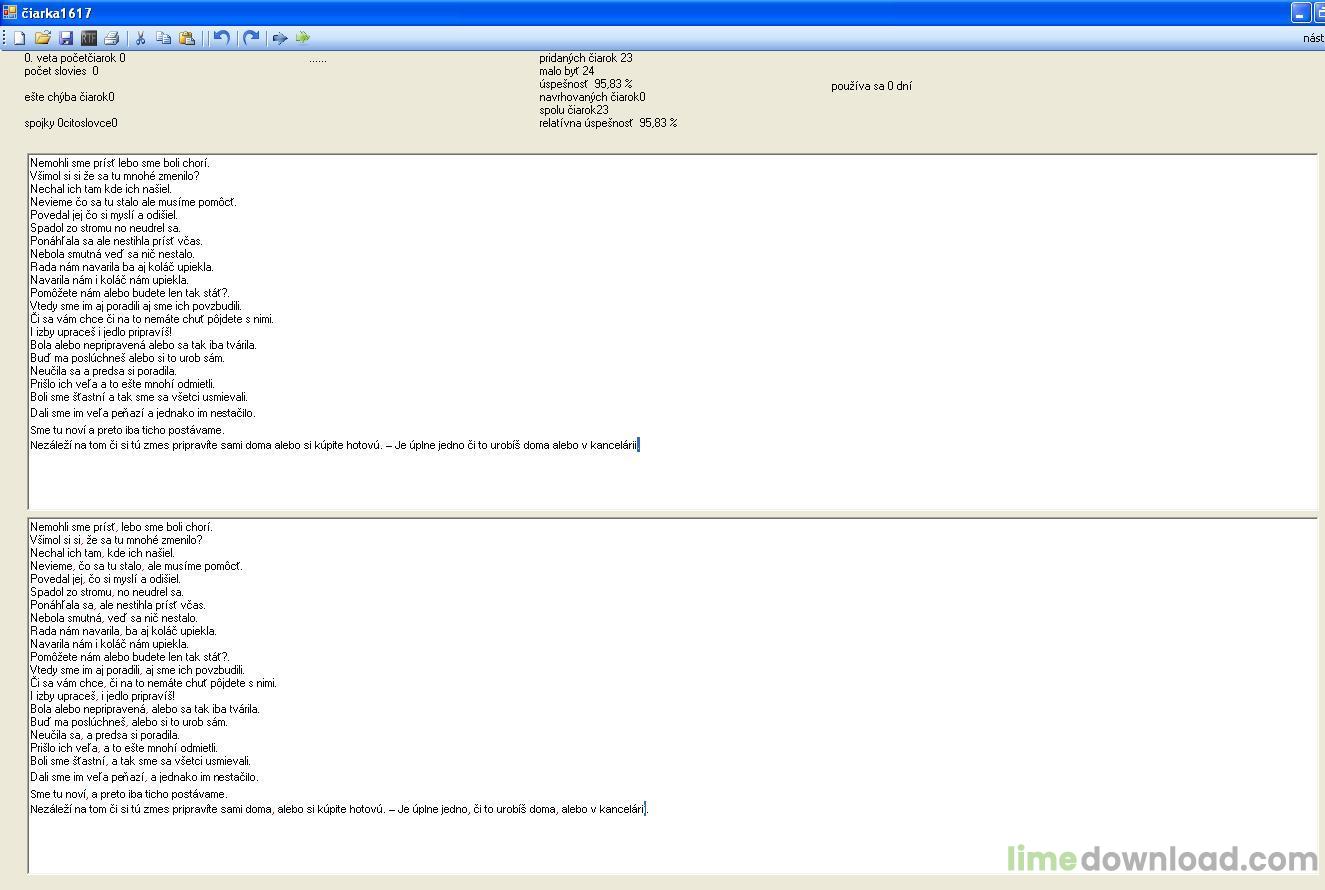
Task: Click 'ešte chýba čiarok0' label
Action: tap(69, 97)
